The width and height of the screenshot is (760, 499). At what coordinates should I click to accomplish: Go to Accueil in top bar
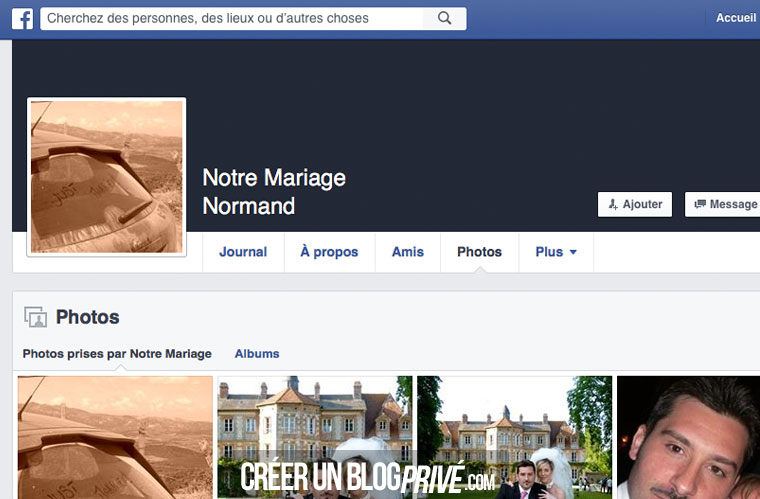tap(736, 18)
